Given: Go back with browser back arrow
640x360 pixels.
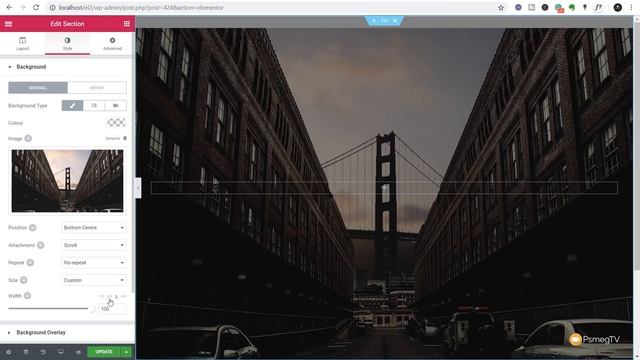Looking at the screenshot, I should (x=9, y=7).
